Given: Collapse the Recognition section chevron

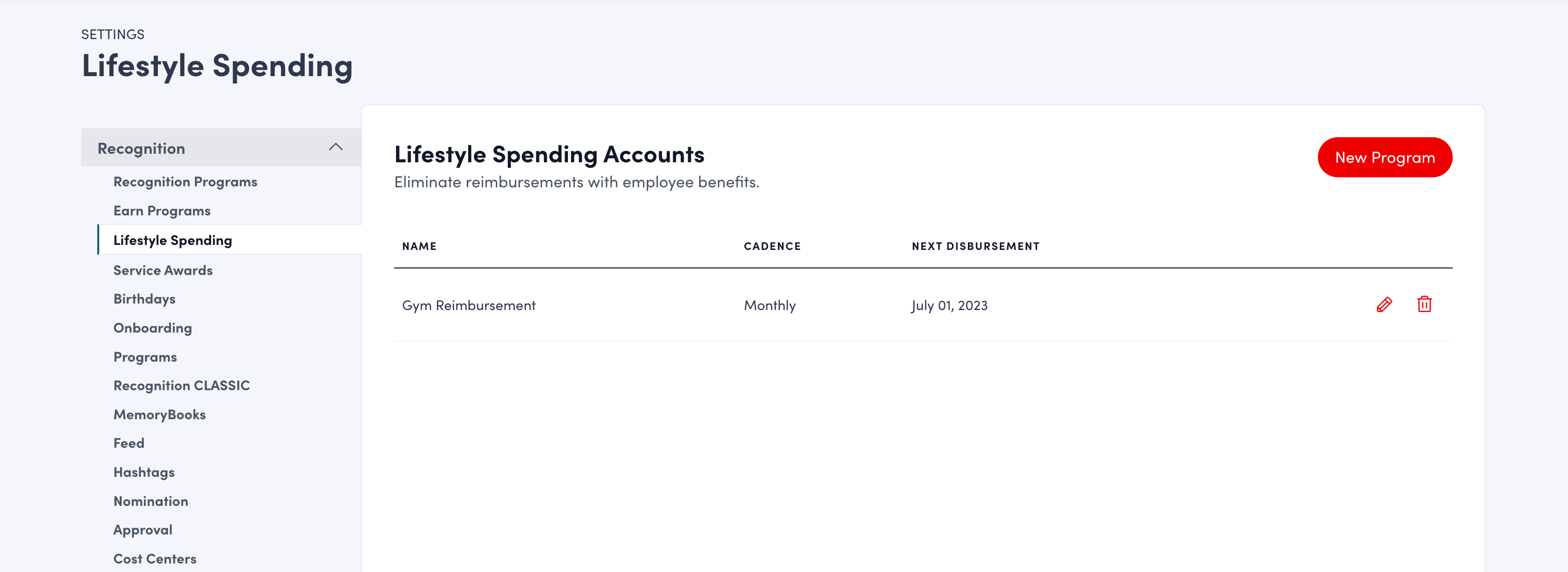Looking at the screenshot, I should point(335,147).
